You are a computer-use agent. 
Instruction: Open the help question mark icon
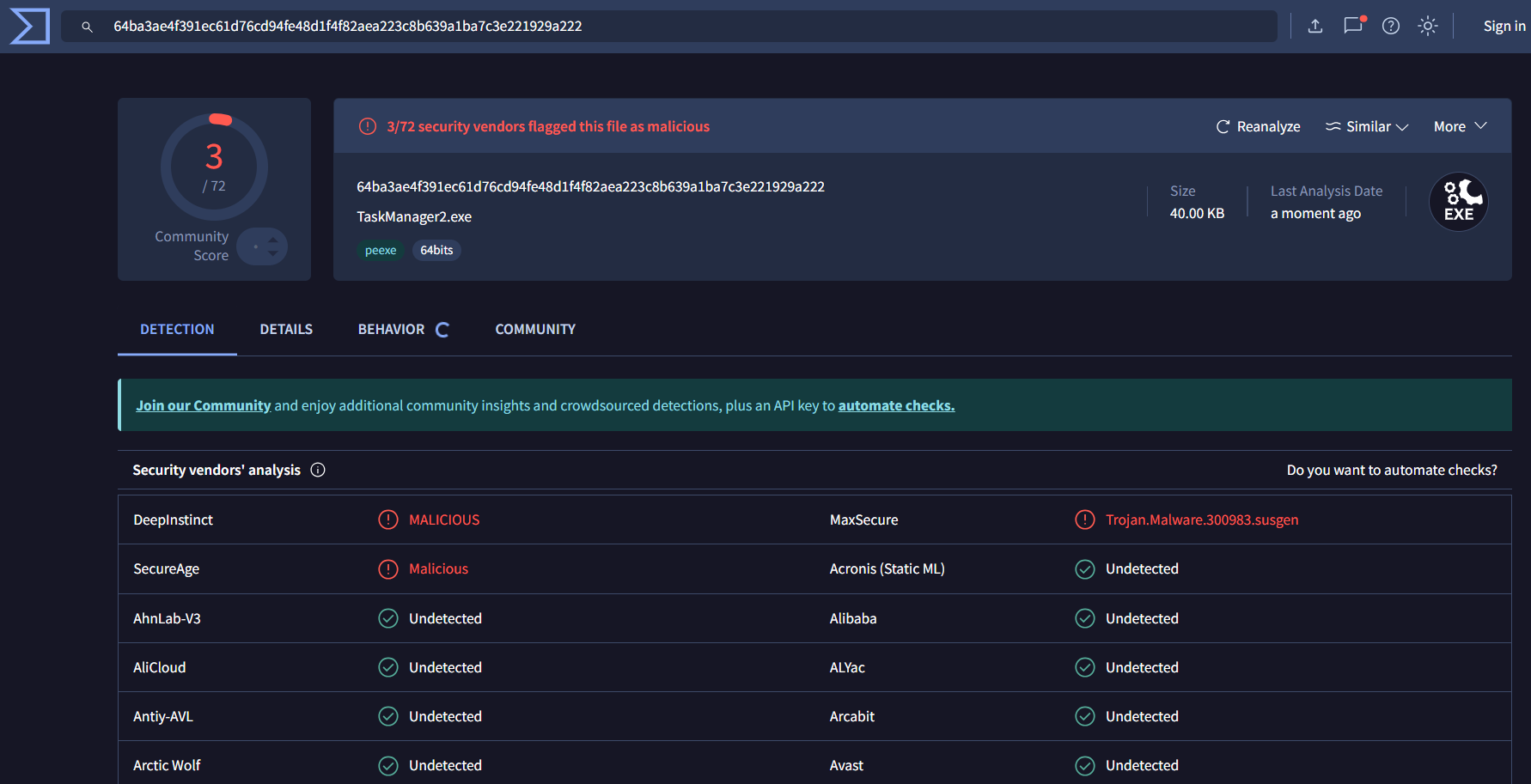(1391, 26)
